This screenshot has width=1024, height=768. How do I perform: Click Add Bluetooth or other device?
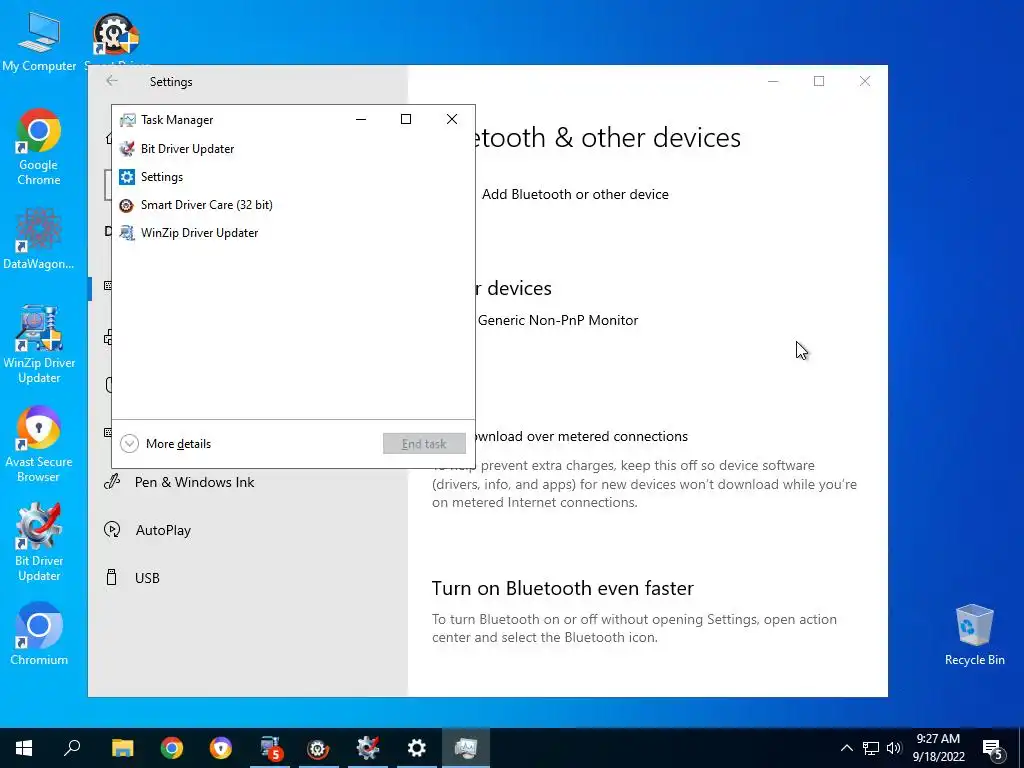(x=575, y=195)
